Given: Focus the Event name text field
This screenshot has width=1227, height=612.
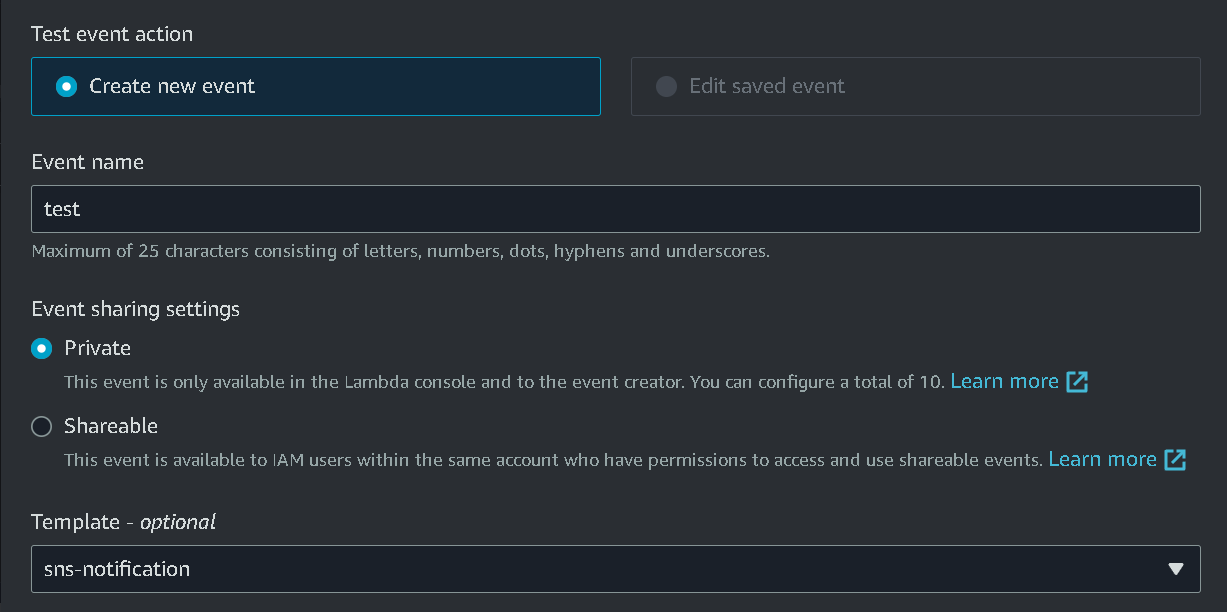Looking at the screenshot, I should 616,210.
